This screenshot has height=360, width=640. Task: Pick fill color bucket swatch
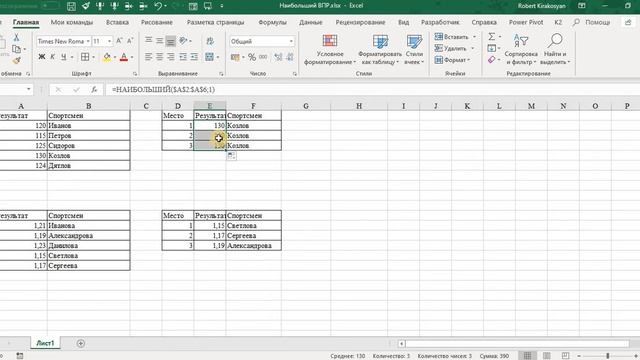(x=107, y=57)
